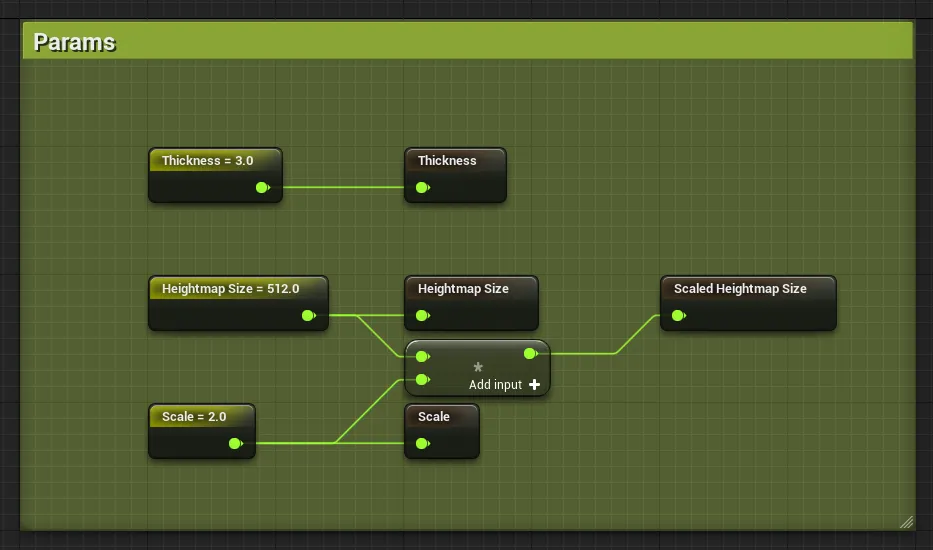Click Add input on multiply node
The width and height of the screenshot is (933, 550).
click(495, 385)
